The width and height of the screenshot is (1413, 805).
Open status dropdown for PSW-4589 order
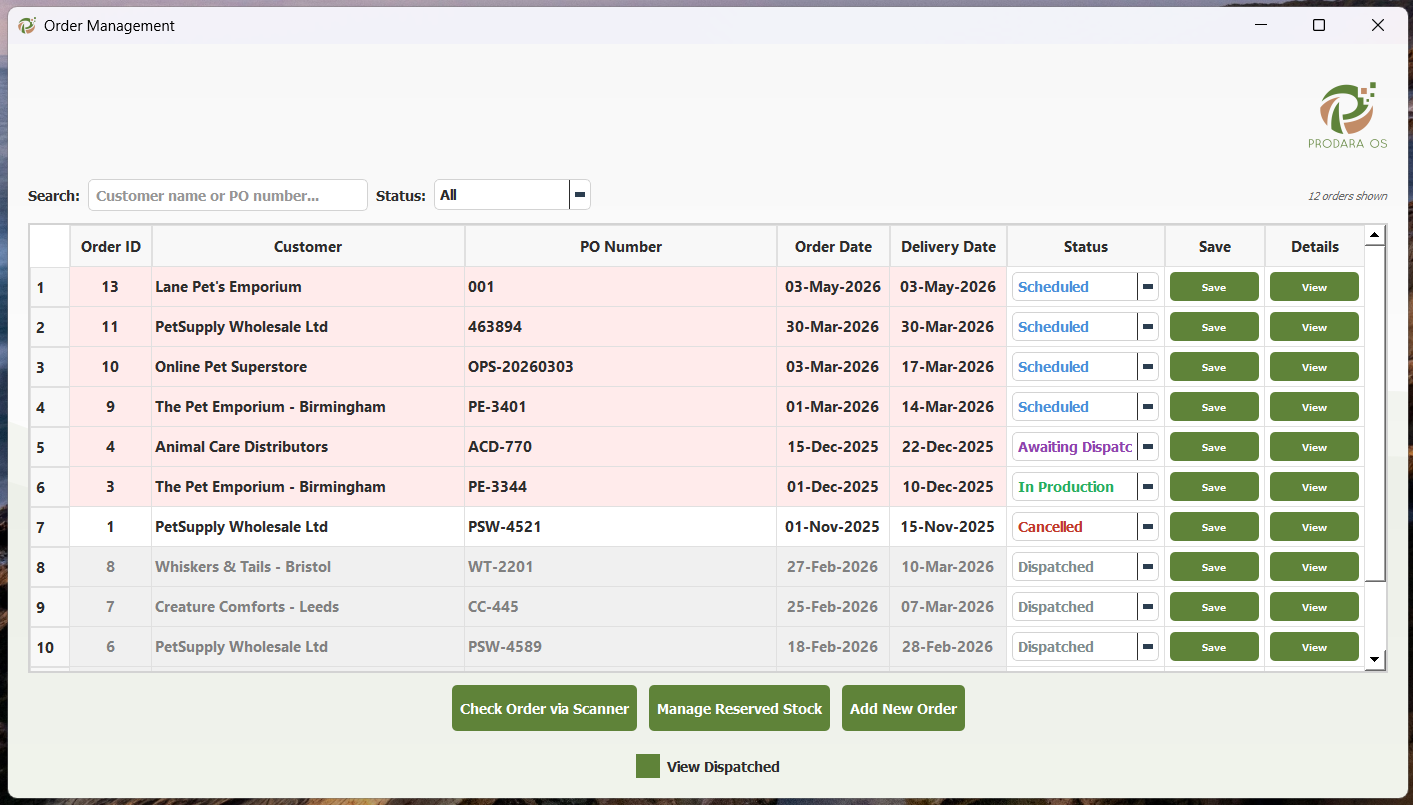[1085, 647]
